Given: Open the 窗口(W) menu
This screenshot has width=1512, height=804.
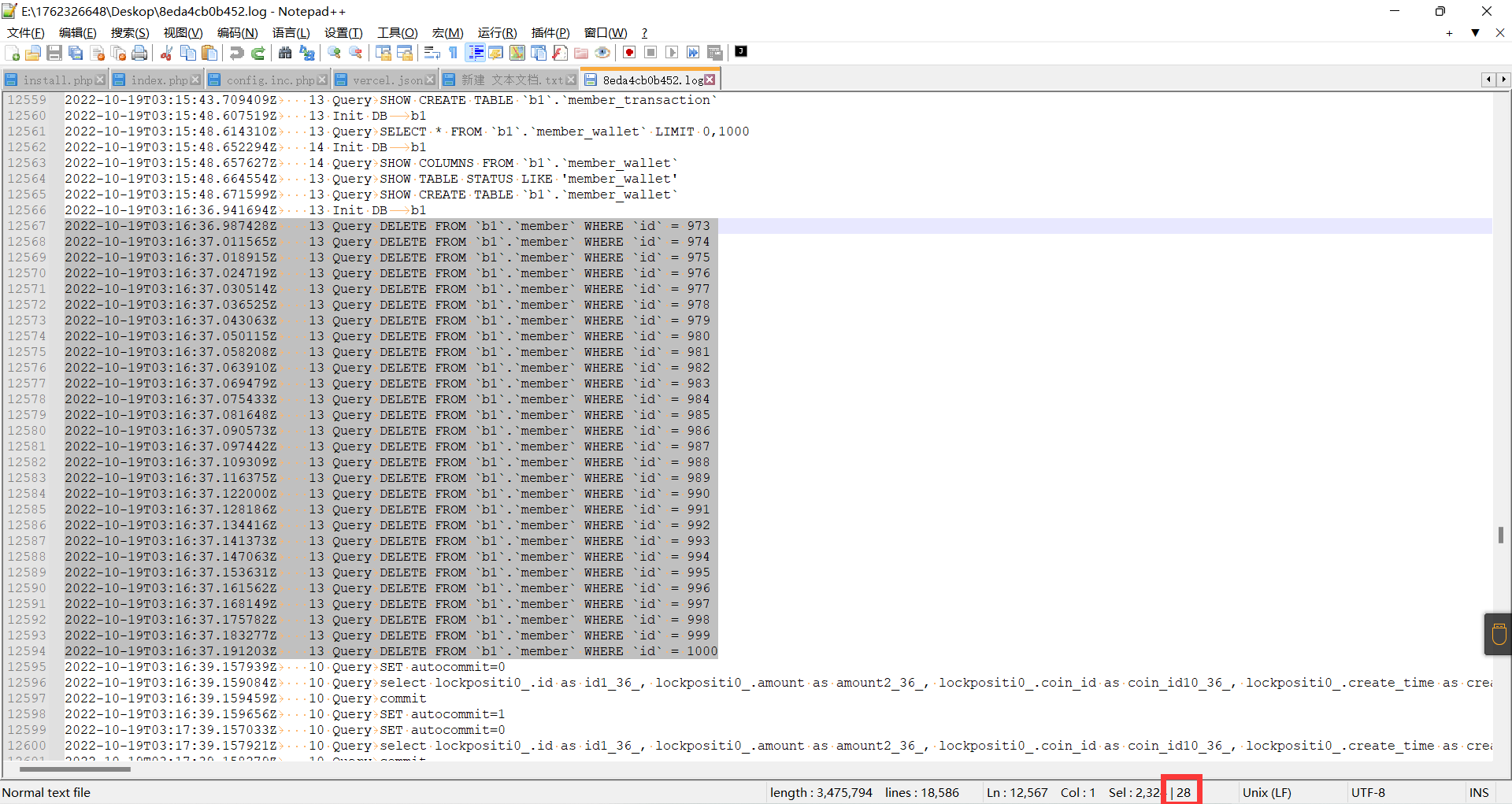Looking at the screenshot, I should 606,33.
